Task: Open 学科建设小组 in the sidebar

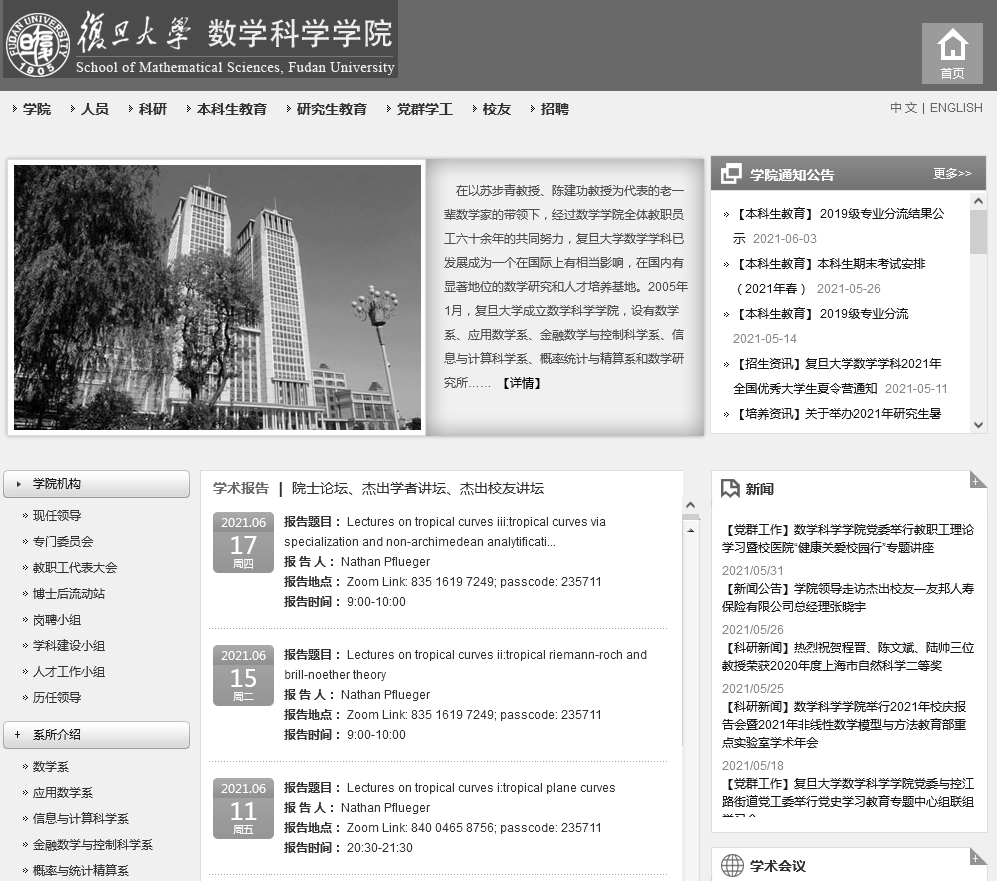Action: 69,646
